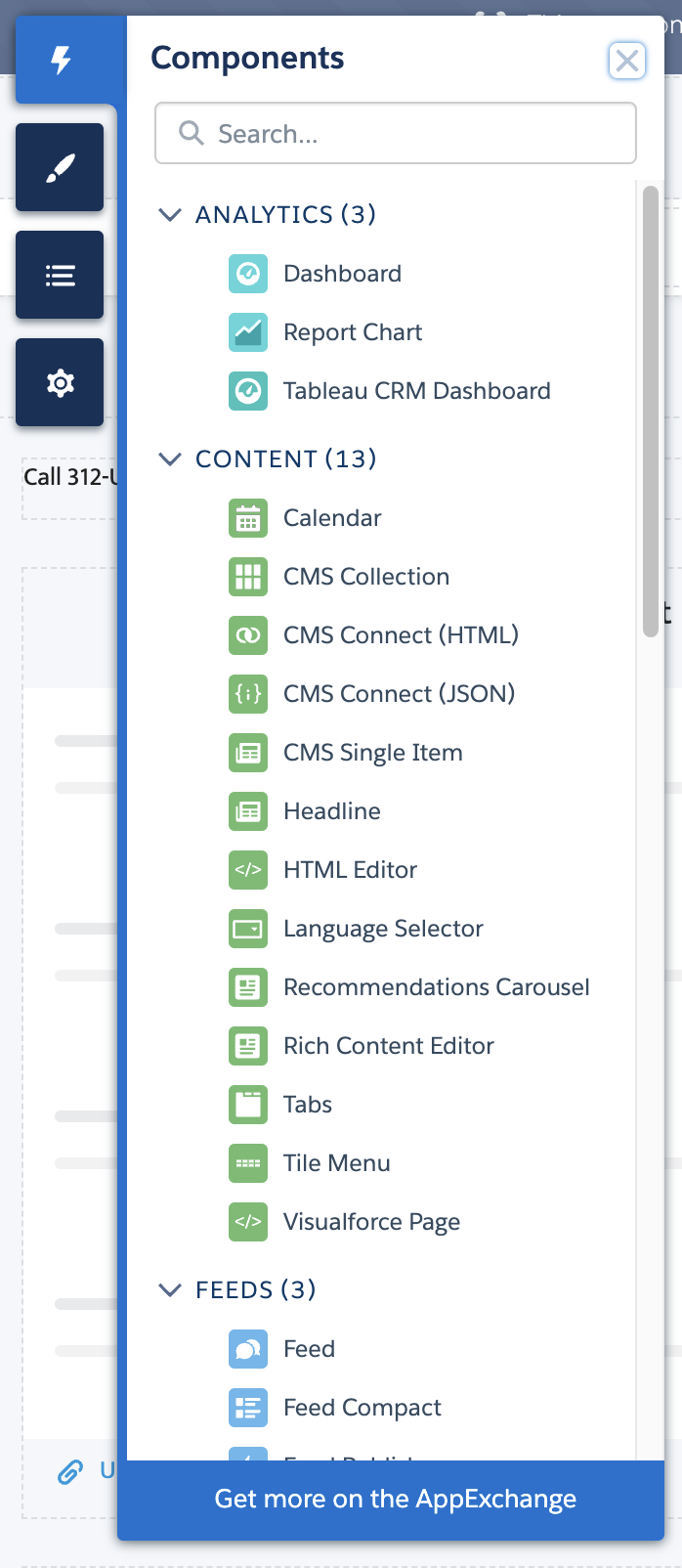Collapse the Content section
682x1568 pixels.
click(x=170, y=458)
